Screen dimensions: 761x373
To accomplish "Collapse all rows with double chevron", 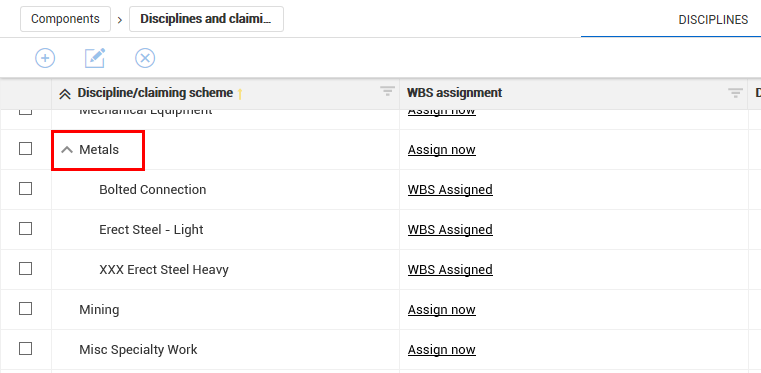I will [65, 94].
